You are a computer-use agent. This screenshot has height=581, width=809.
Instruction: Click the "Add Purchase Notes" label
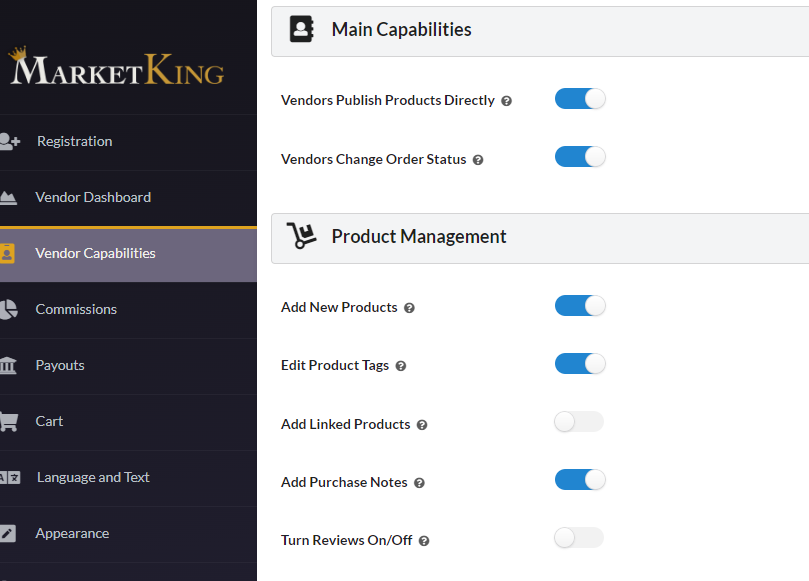click(344, 482)
